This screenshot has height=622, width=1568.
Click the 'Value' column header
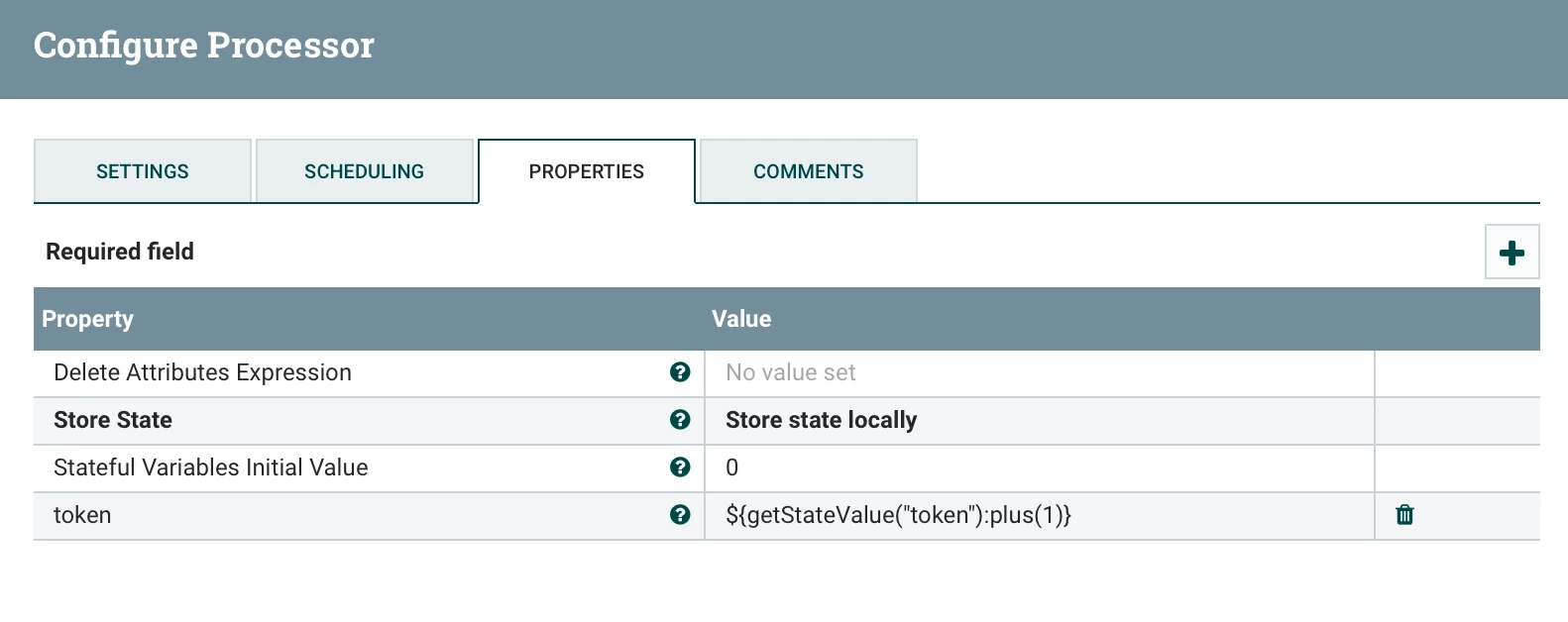[x=741, y=319]
